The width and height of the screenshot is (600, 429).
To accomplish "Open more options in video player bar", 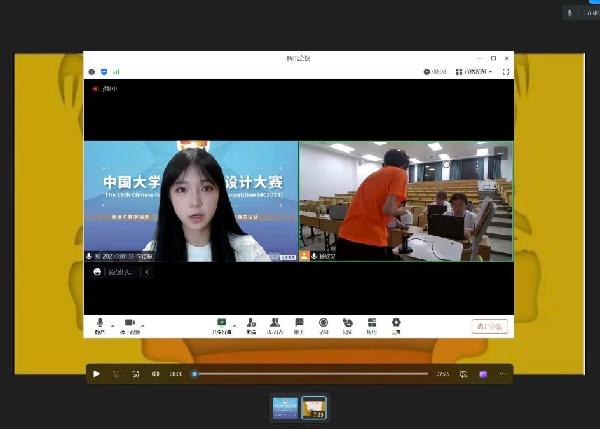I will tap(502, 374).
